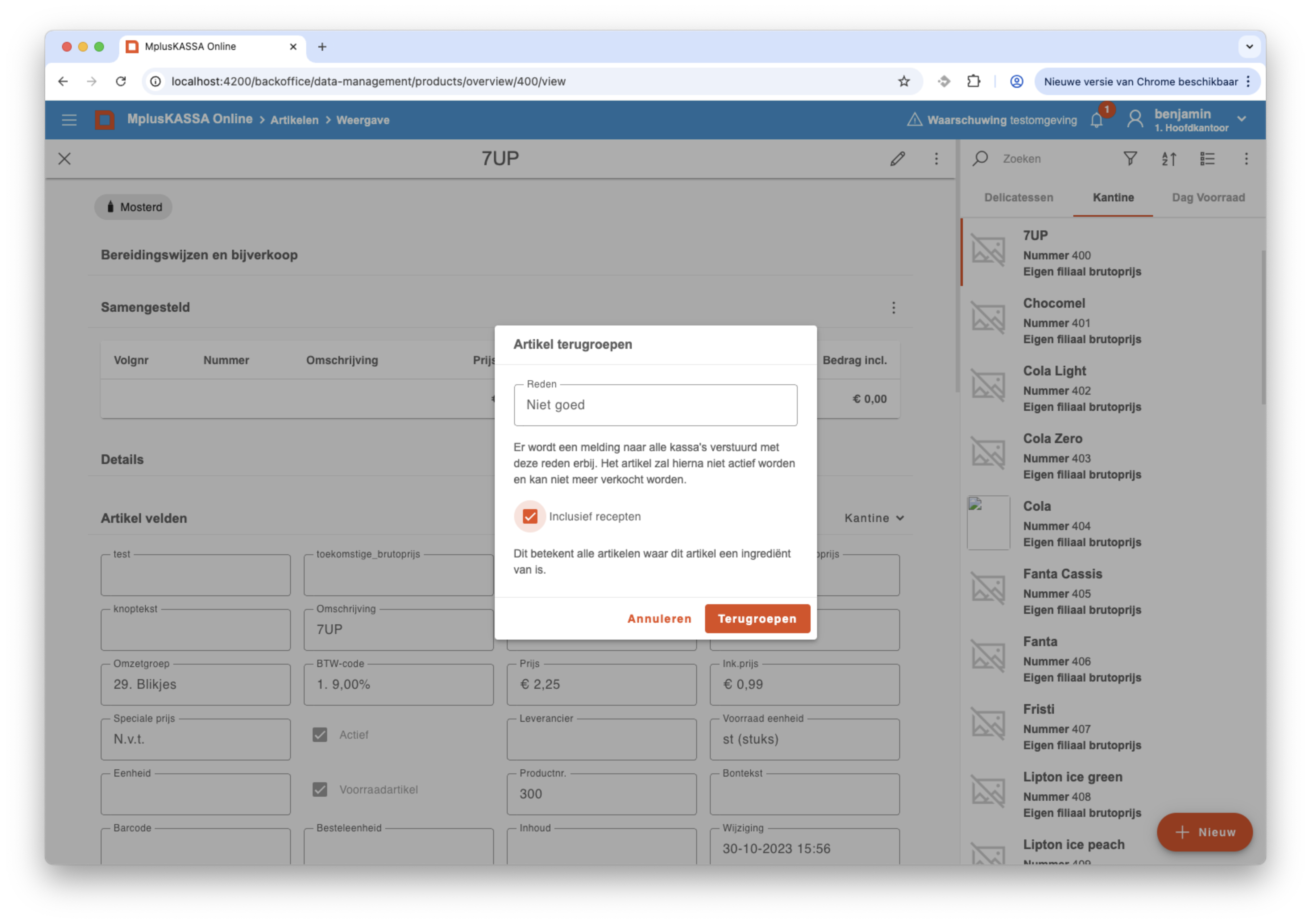View site information icon in the address bar

pos(155,81)
